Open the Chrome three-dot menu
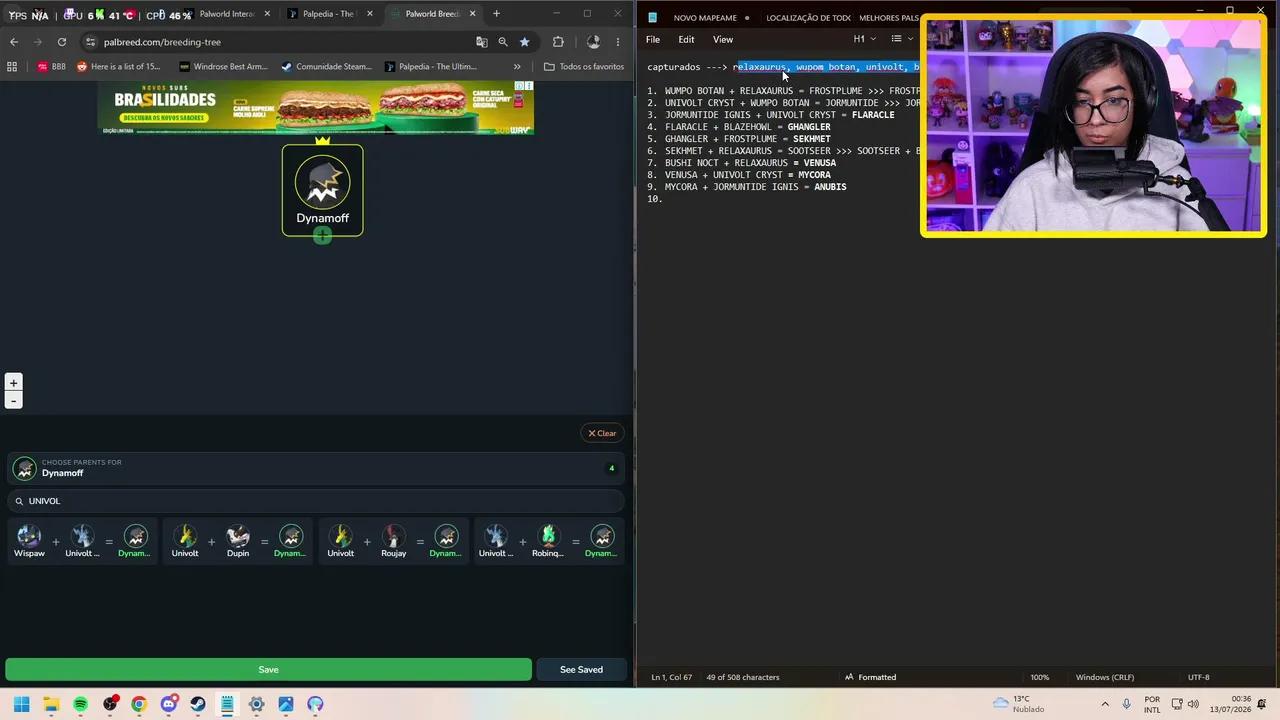 [618, 42]
